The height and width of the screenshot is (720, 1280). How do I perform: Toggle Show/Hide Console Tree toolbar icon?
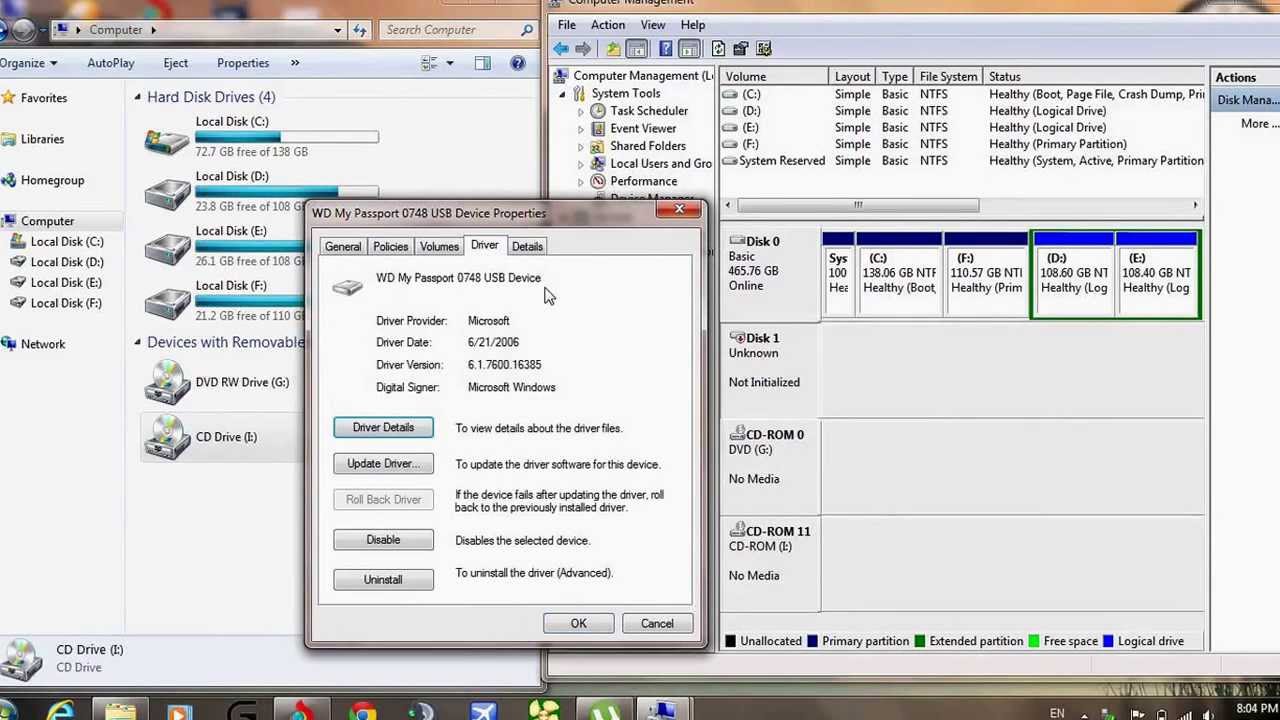[x=637, y=49]
